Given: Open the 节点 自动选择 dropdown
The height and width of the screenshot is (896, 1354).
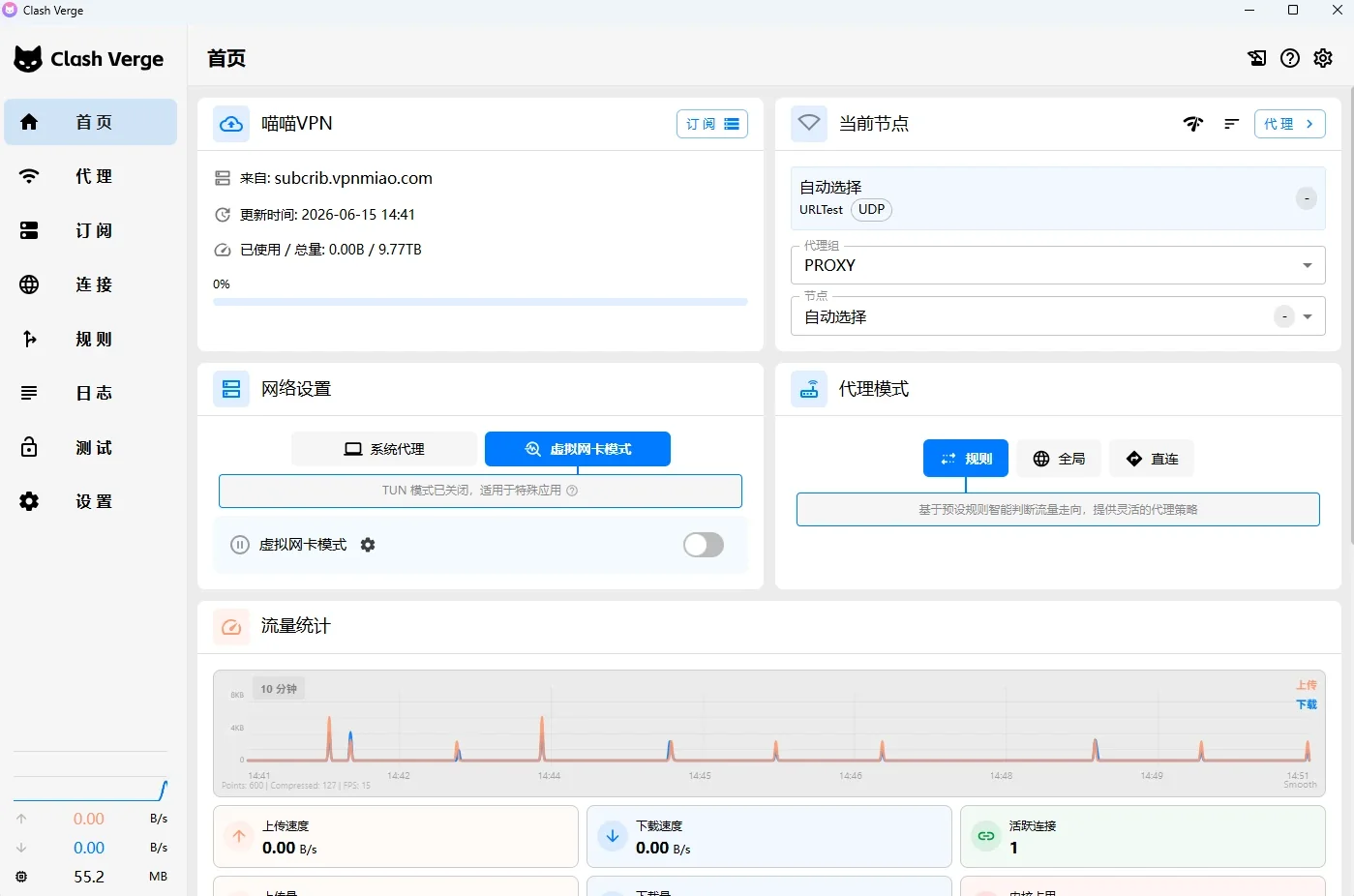Looking at the screenshot, I should (x=1058, y=316).
